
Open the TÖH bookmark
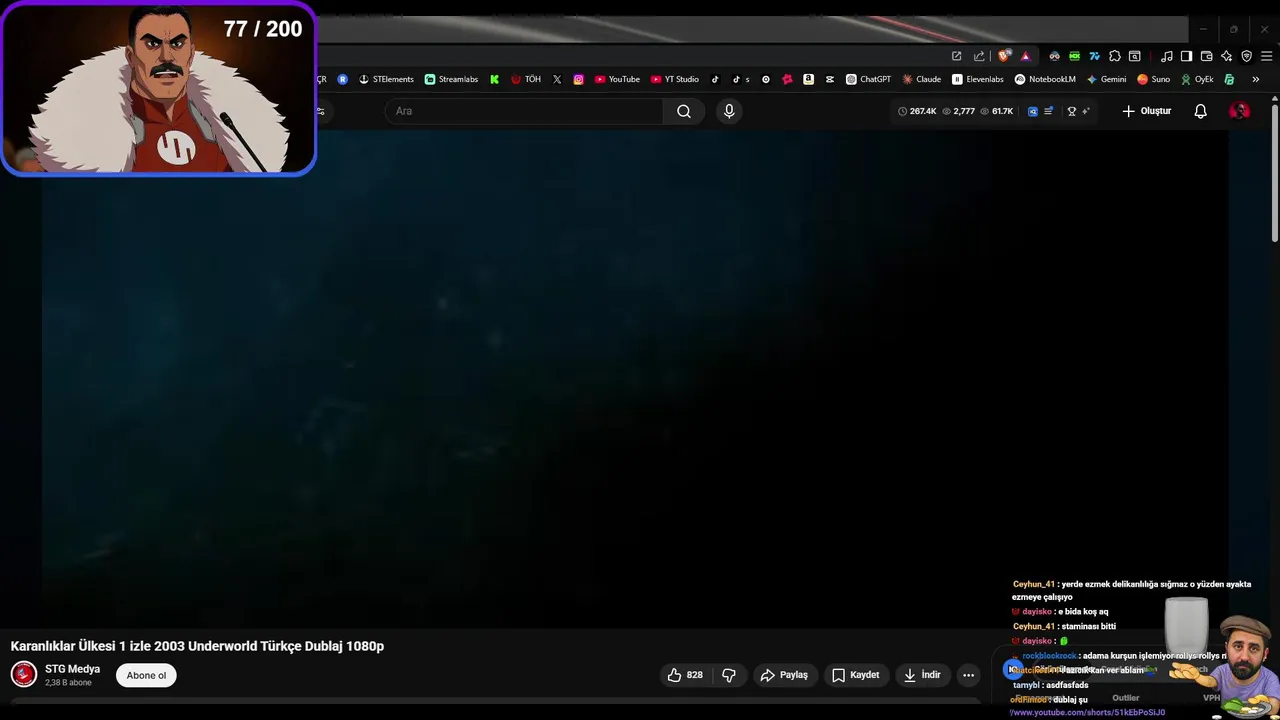click(526, 79)
